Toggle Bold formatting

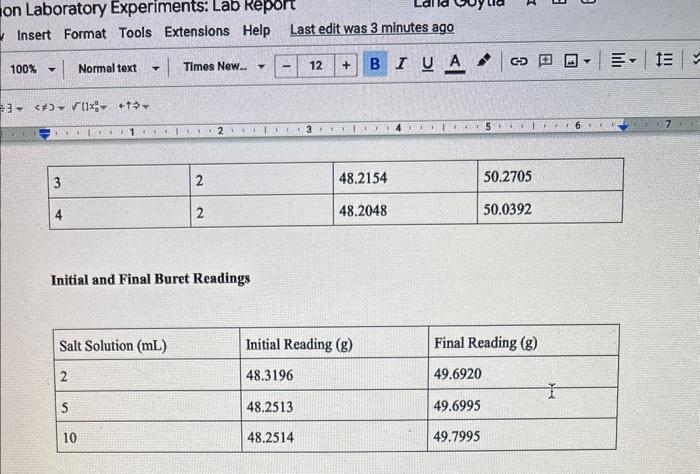pos(375,64)
